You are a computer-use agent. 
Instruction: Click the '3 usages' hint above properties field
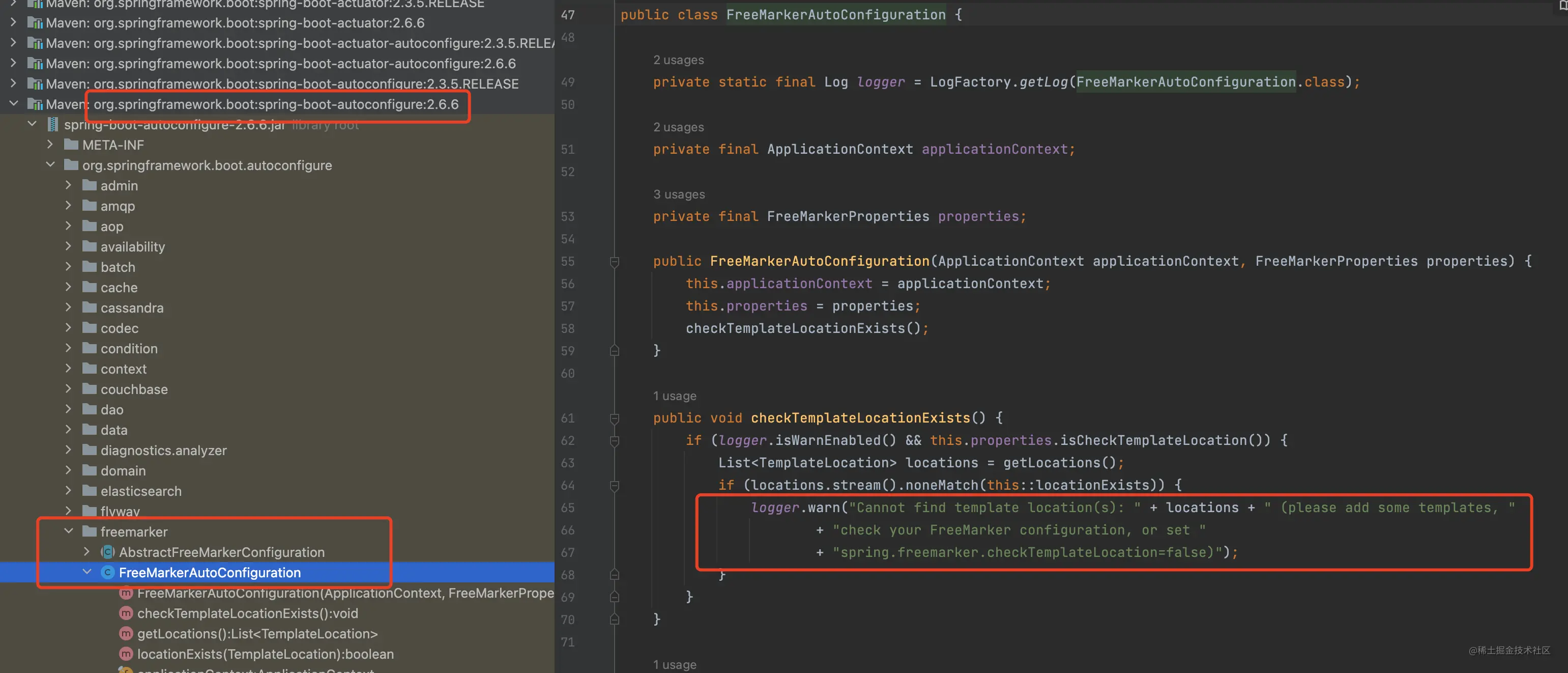(x=679, y=194)
